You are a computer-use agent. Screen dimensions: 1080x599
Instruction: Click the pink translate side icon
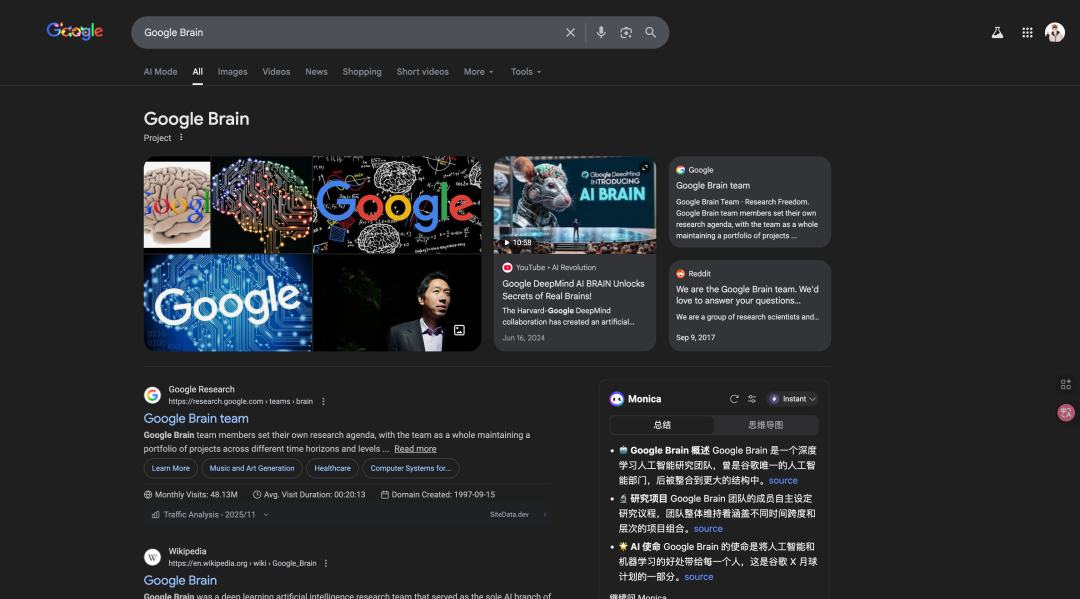(1066, 412)
